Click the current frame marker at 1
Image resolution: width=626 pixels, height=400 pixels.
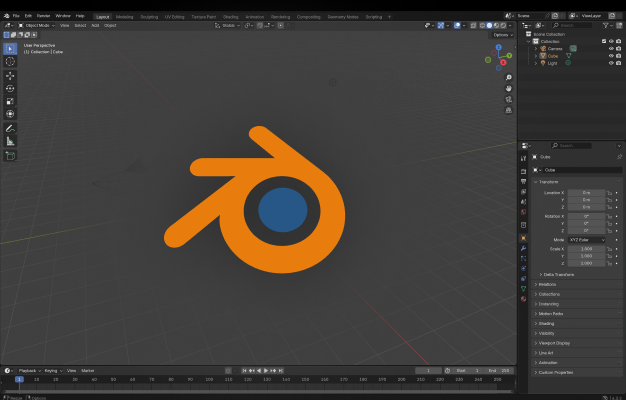click(x=19, y=379)
